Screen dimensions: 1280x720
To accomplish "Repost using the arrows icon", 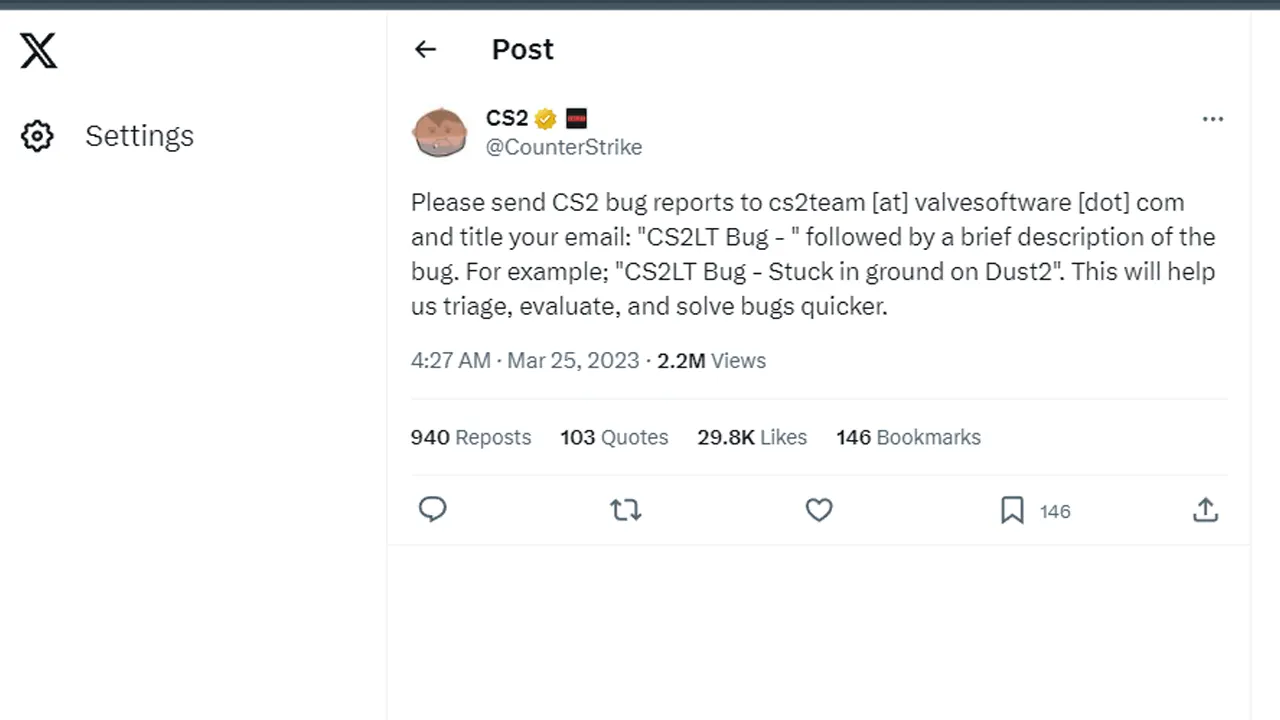I will (626, 510).
